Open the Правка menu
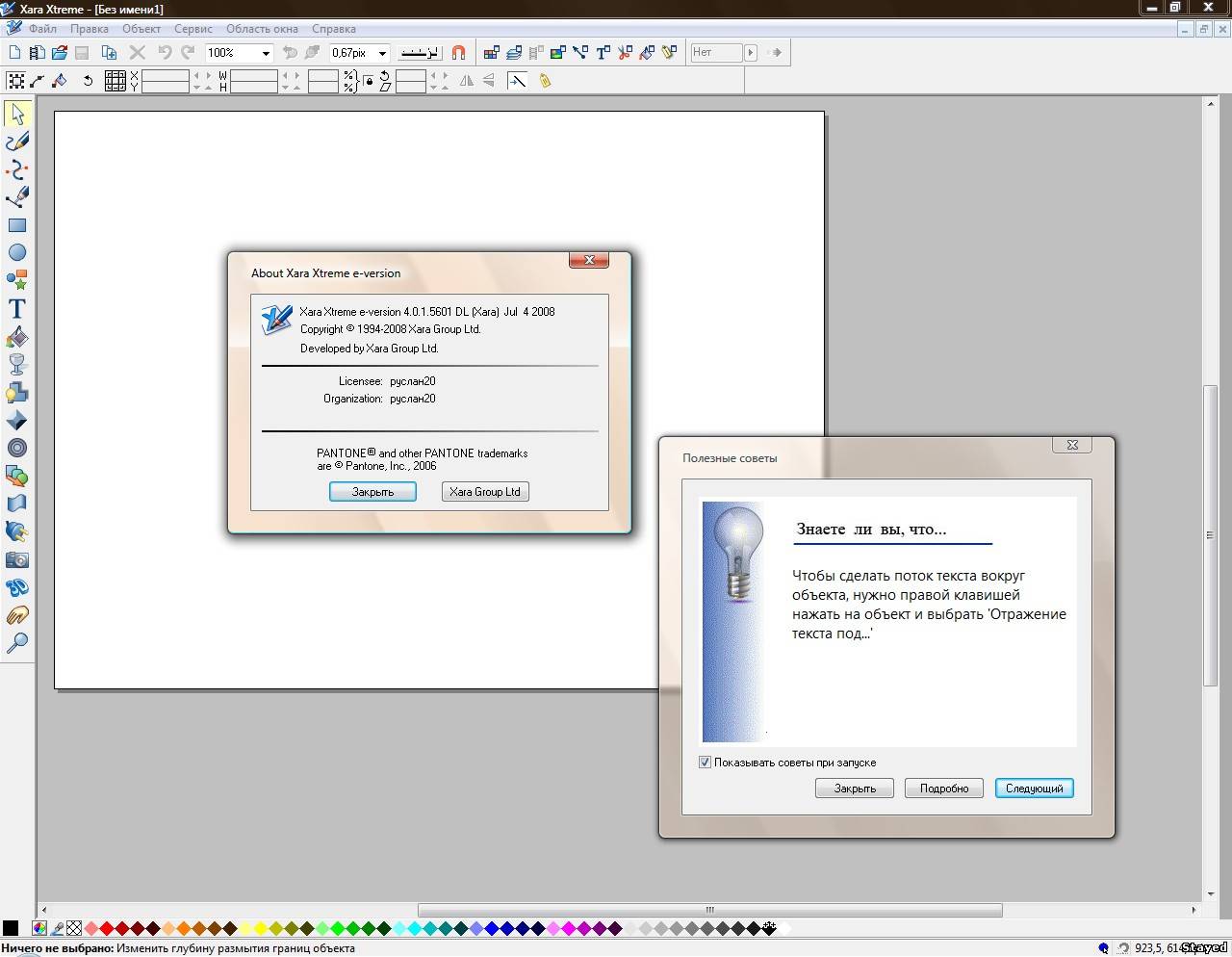Screen dimensions: 1232x957 click(x=89, y=29)
